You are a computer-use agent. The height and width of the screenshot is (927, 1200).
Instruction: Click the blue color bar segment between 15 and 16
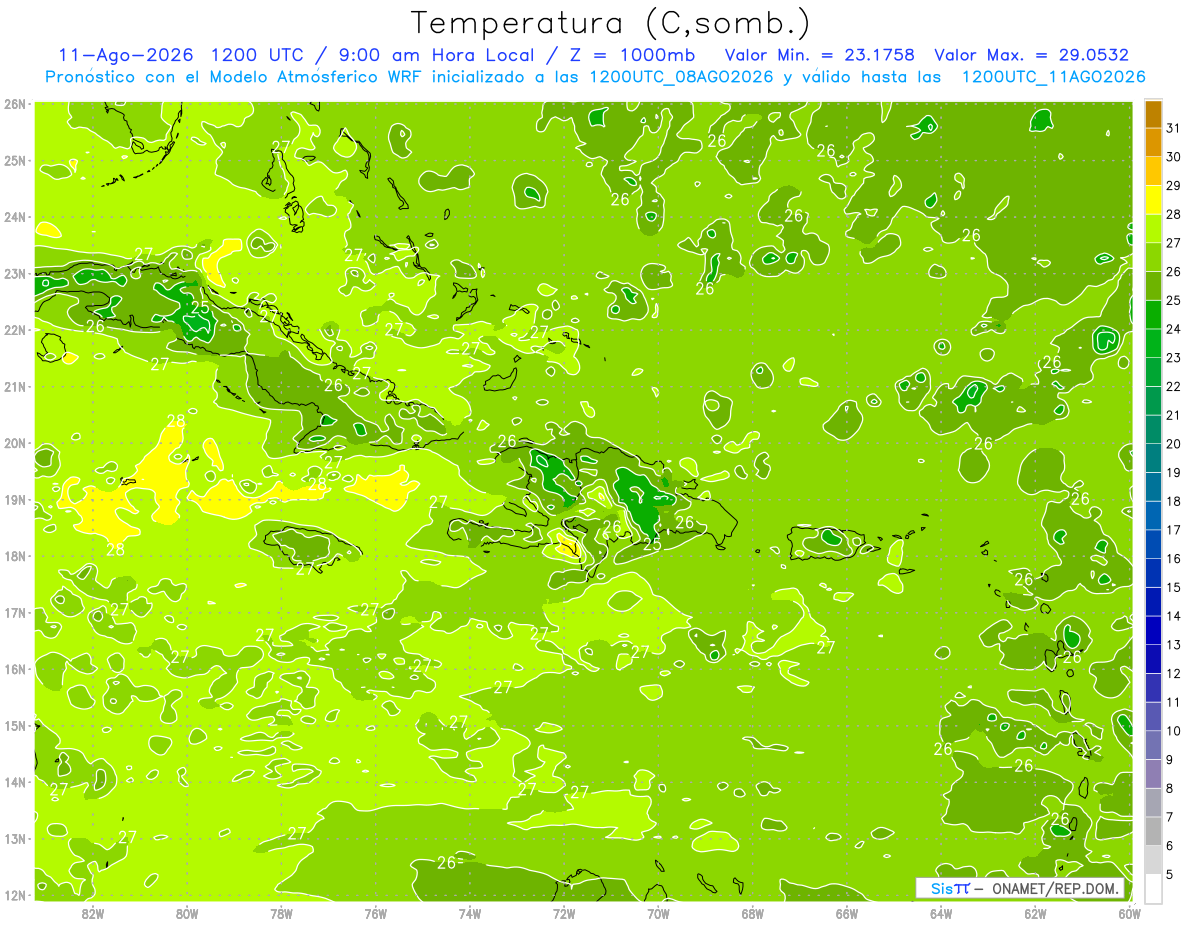click(1153, 573)
